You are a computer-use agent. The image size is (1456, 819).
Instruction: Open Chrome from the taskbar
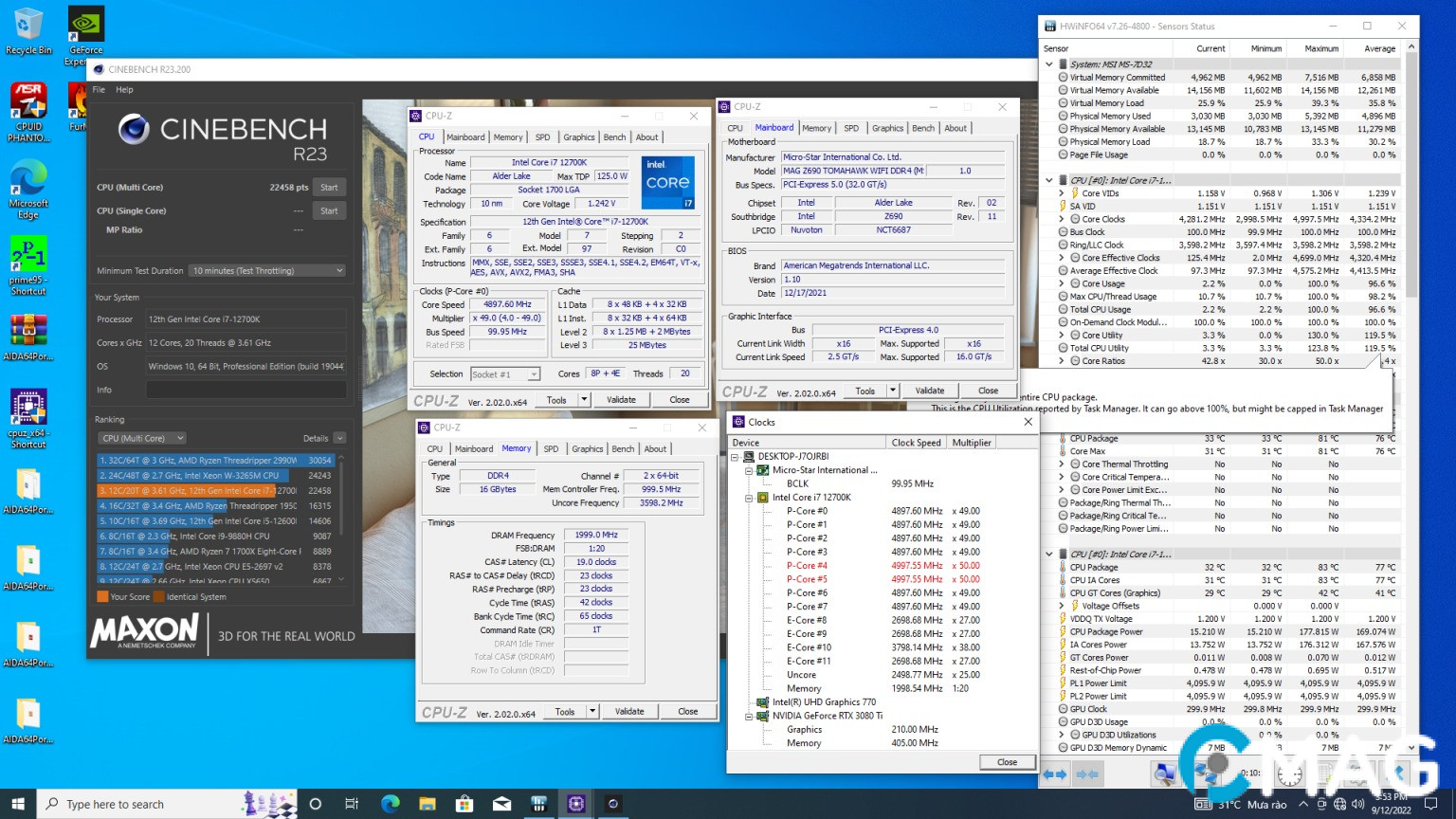pos(390,804)
